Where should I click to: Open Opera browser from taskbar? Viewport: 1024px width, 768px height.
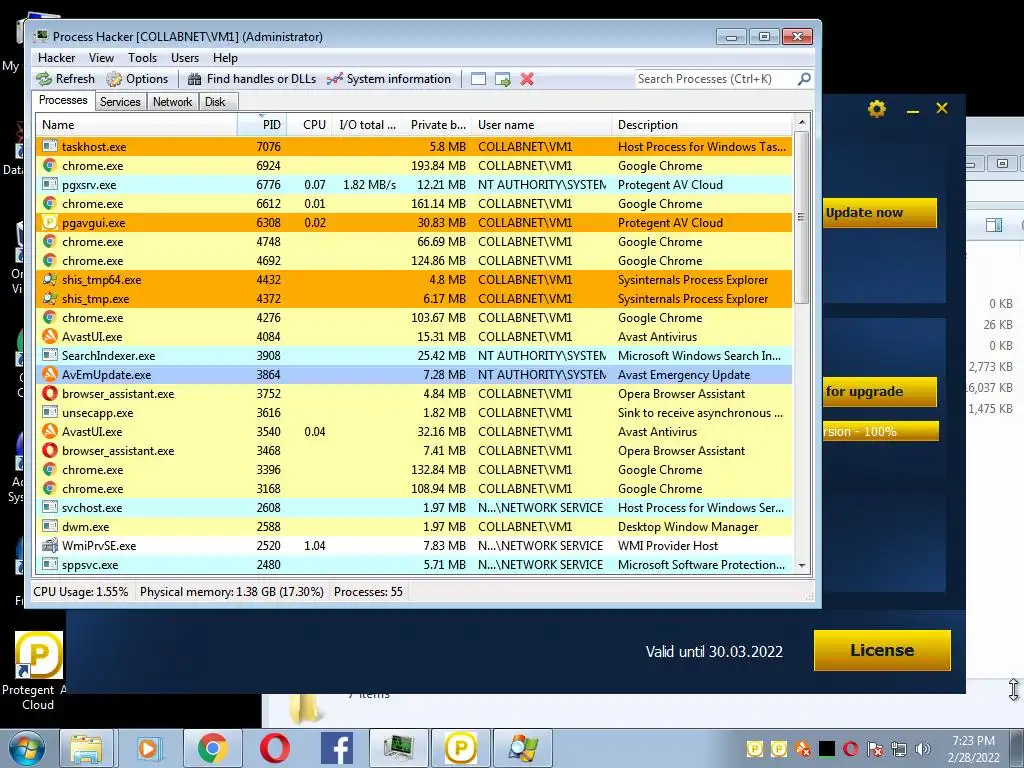click(275, 749)
